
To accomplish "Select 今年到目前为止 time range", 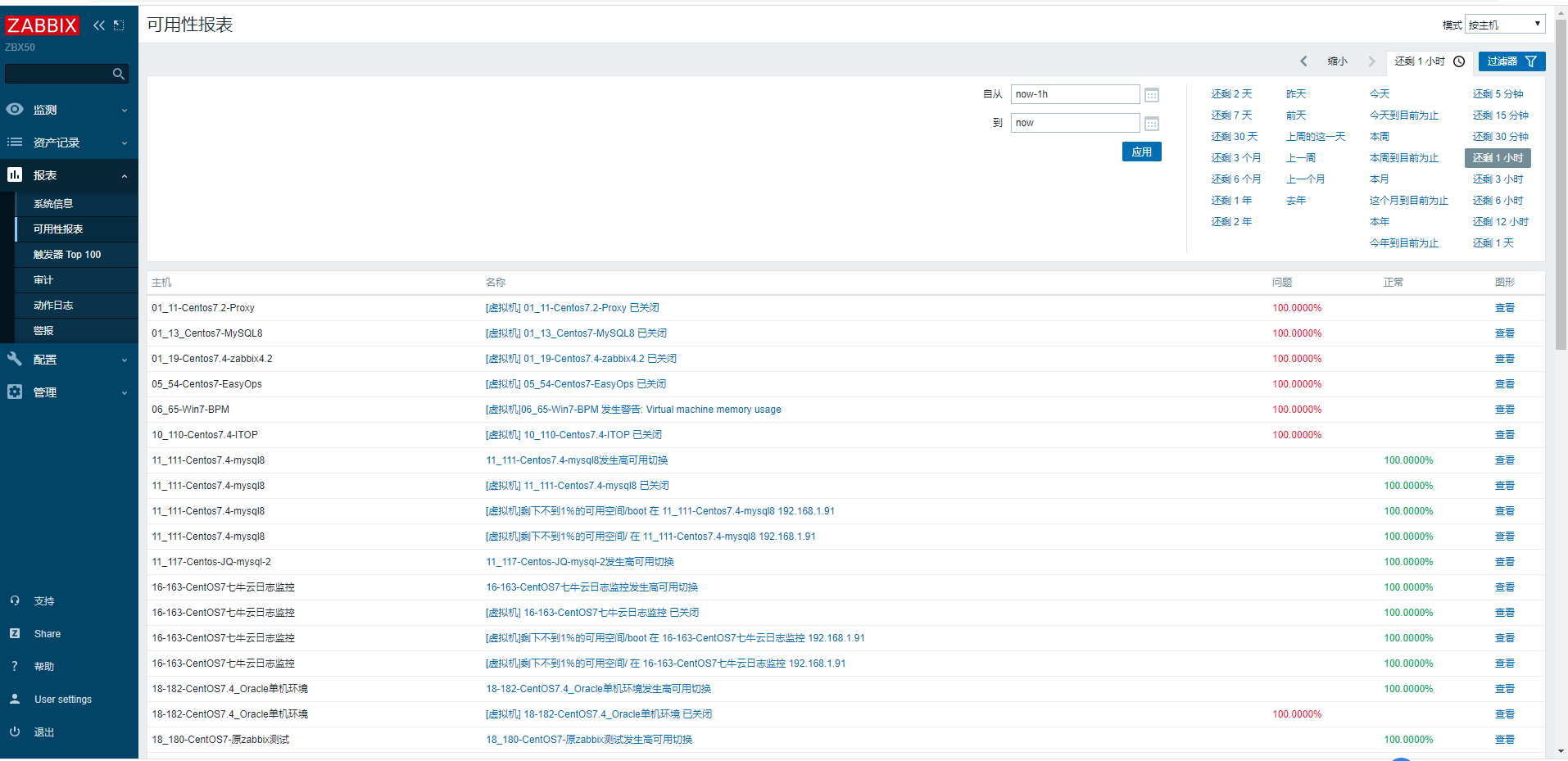I will [x=1404, y=243].
